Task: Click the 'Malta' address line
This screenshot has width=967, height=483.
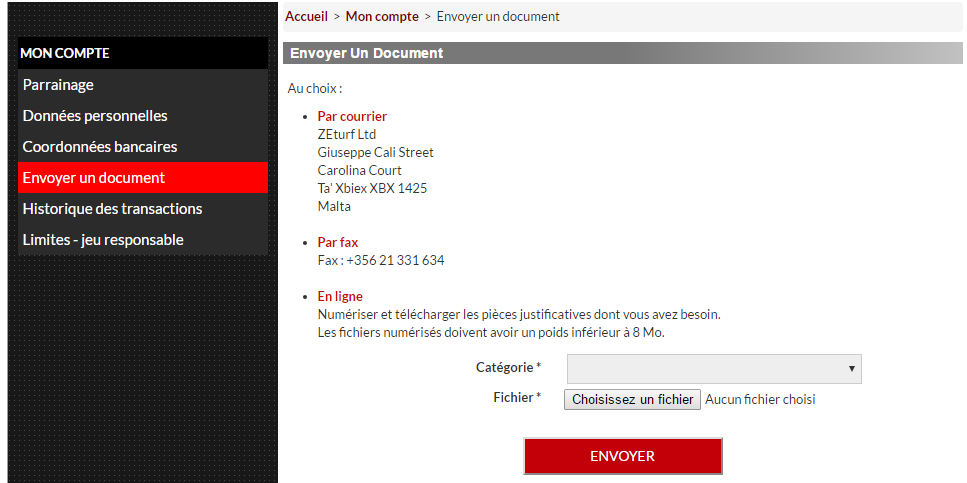Action: click(334, 207)
